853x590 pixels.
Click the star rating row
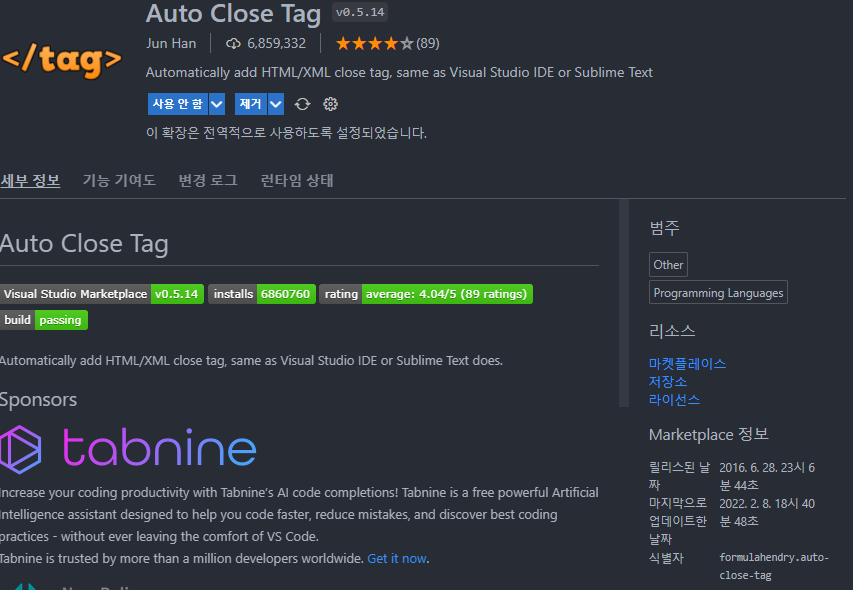pos(374,44)
